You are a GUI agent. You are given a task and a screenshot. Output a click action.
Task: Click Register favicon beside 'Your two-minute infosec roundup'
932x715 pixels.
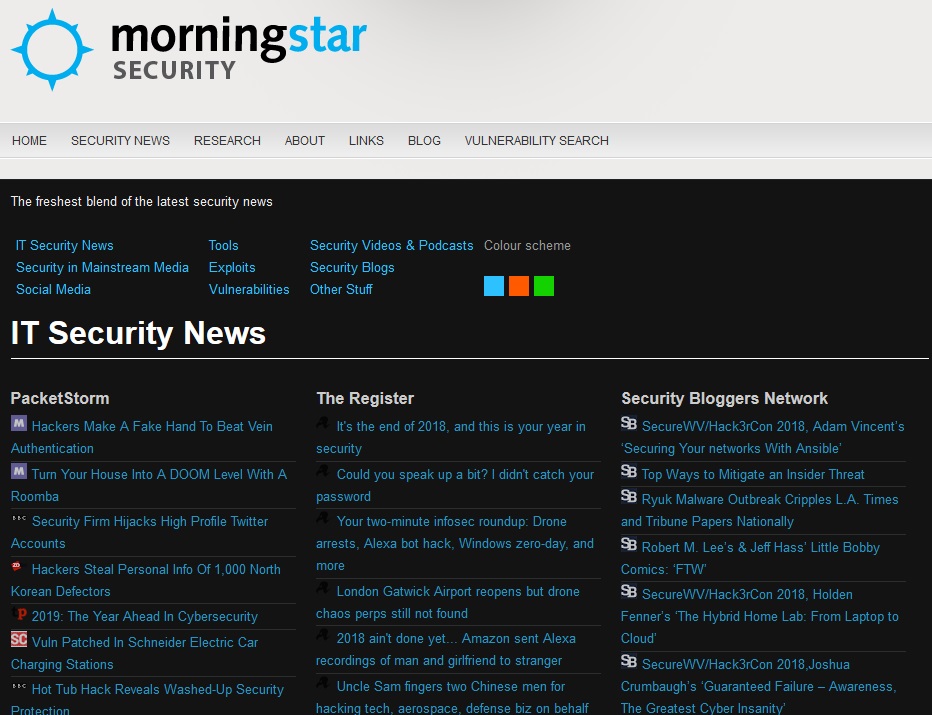(x=323, y=518)
